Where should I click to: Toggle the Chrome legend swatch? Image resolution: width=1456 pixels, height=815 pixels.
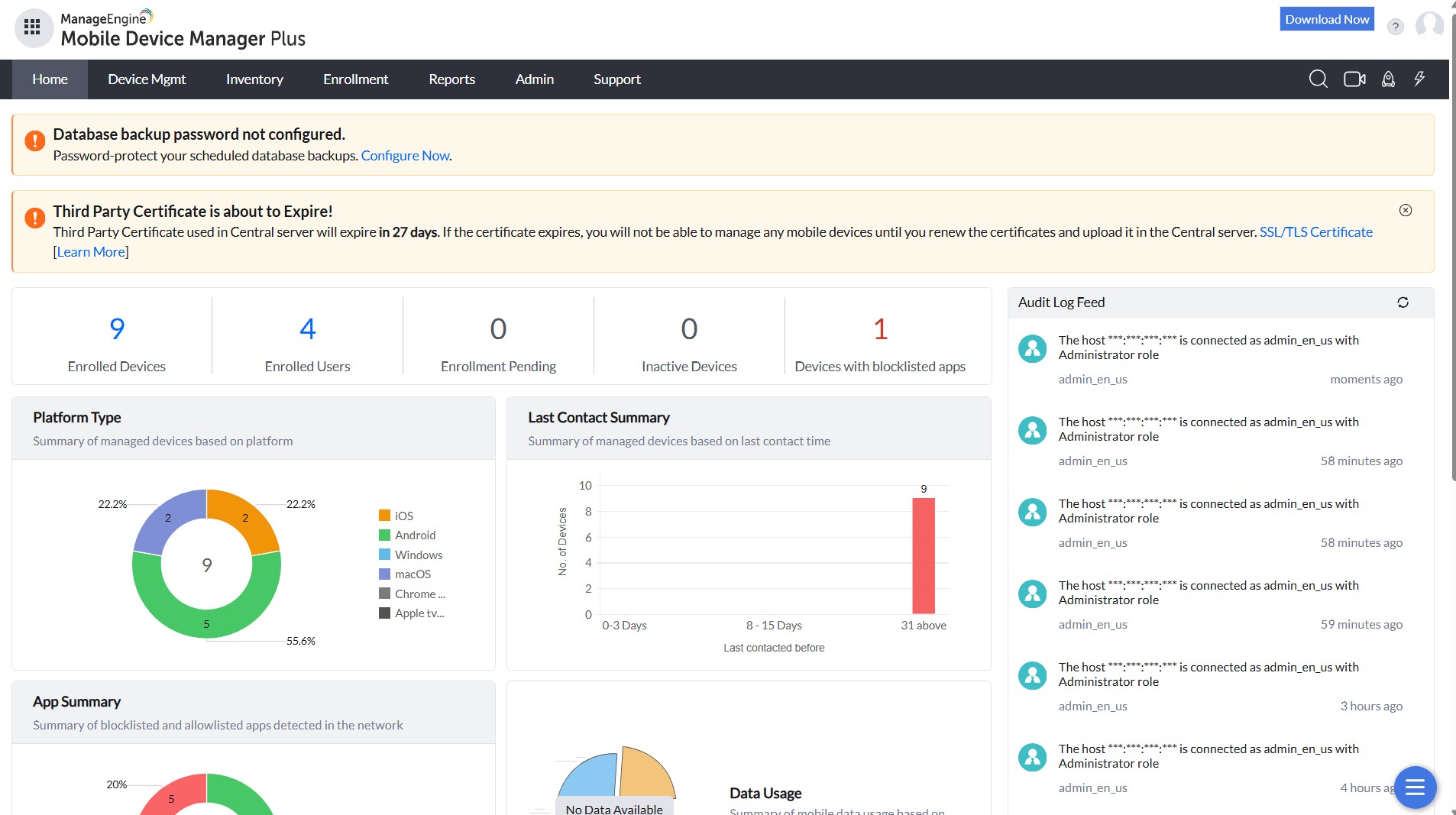(384, 593)
